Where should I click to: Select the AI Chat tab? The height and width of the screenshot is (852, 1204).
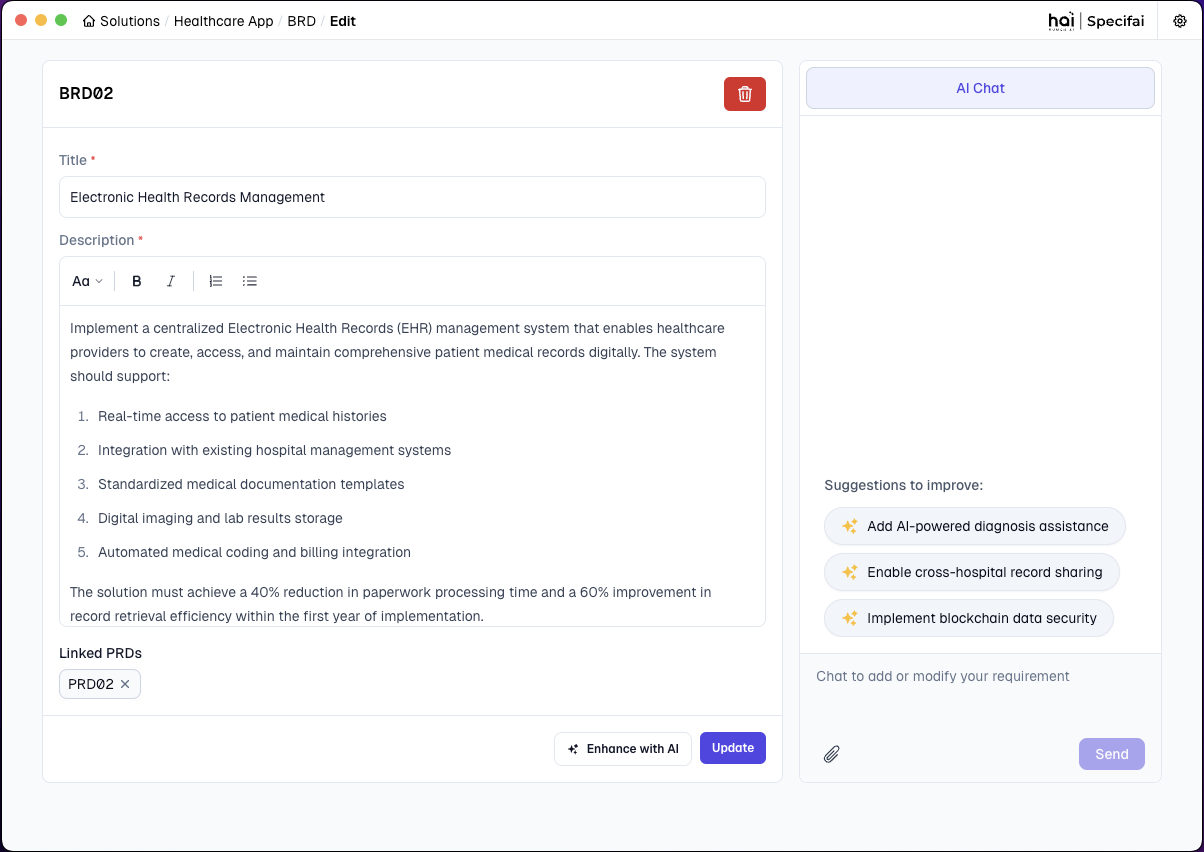[980, 88]
